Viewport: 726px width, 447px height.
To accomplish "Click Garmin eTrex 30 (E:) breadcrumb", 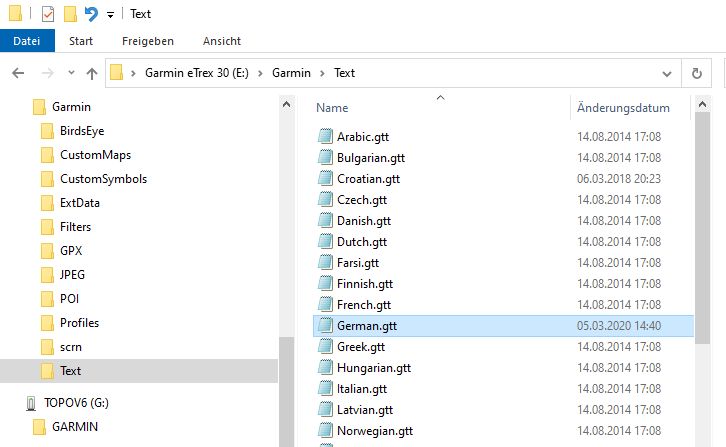I will [x=197, y=73].
